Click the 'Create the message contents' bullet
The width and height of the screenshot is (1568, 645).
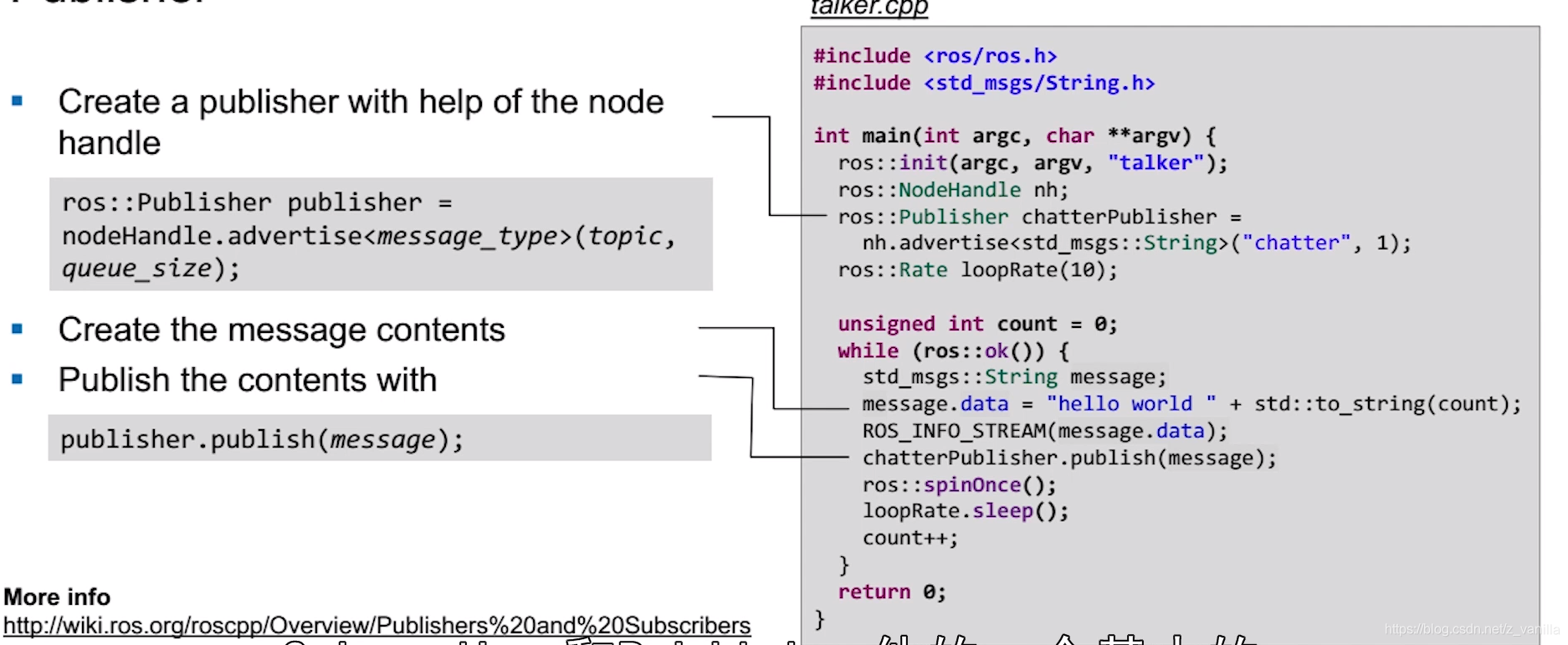click(282, 330)
